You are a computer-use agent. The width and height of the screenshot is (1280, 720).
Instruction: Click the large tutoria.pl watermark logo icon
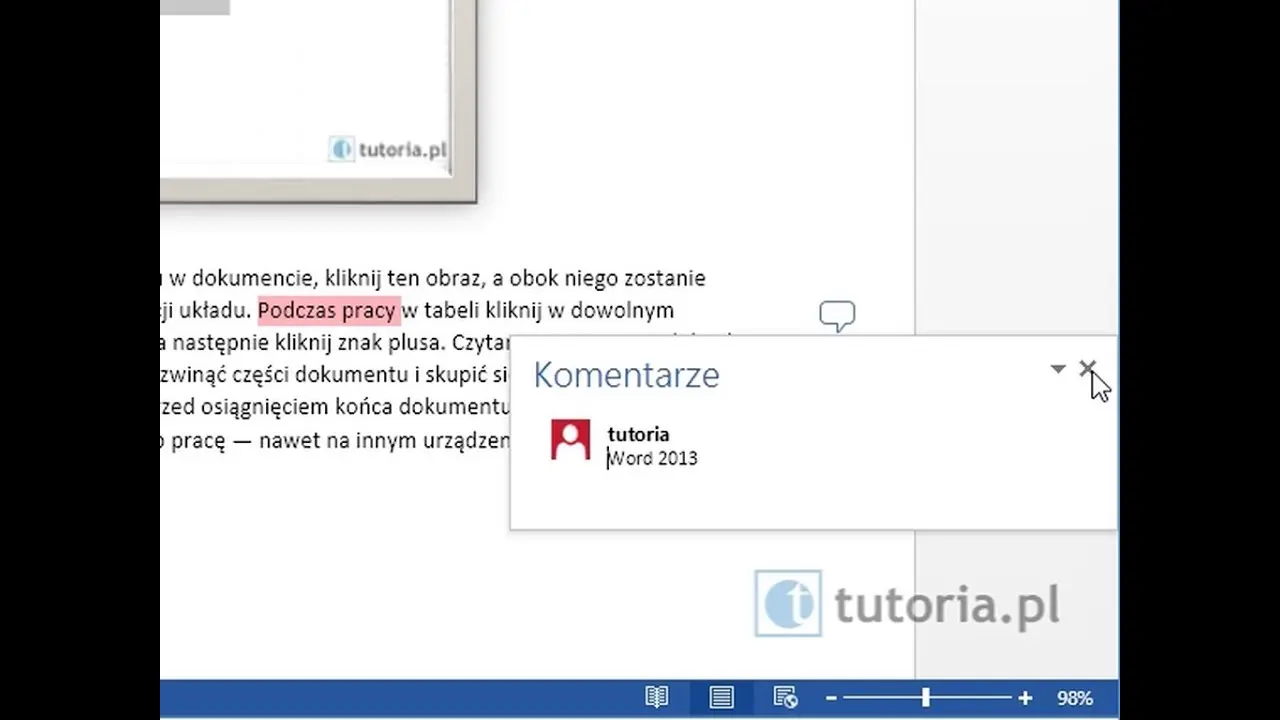click(788, 603)
